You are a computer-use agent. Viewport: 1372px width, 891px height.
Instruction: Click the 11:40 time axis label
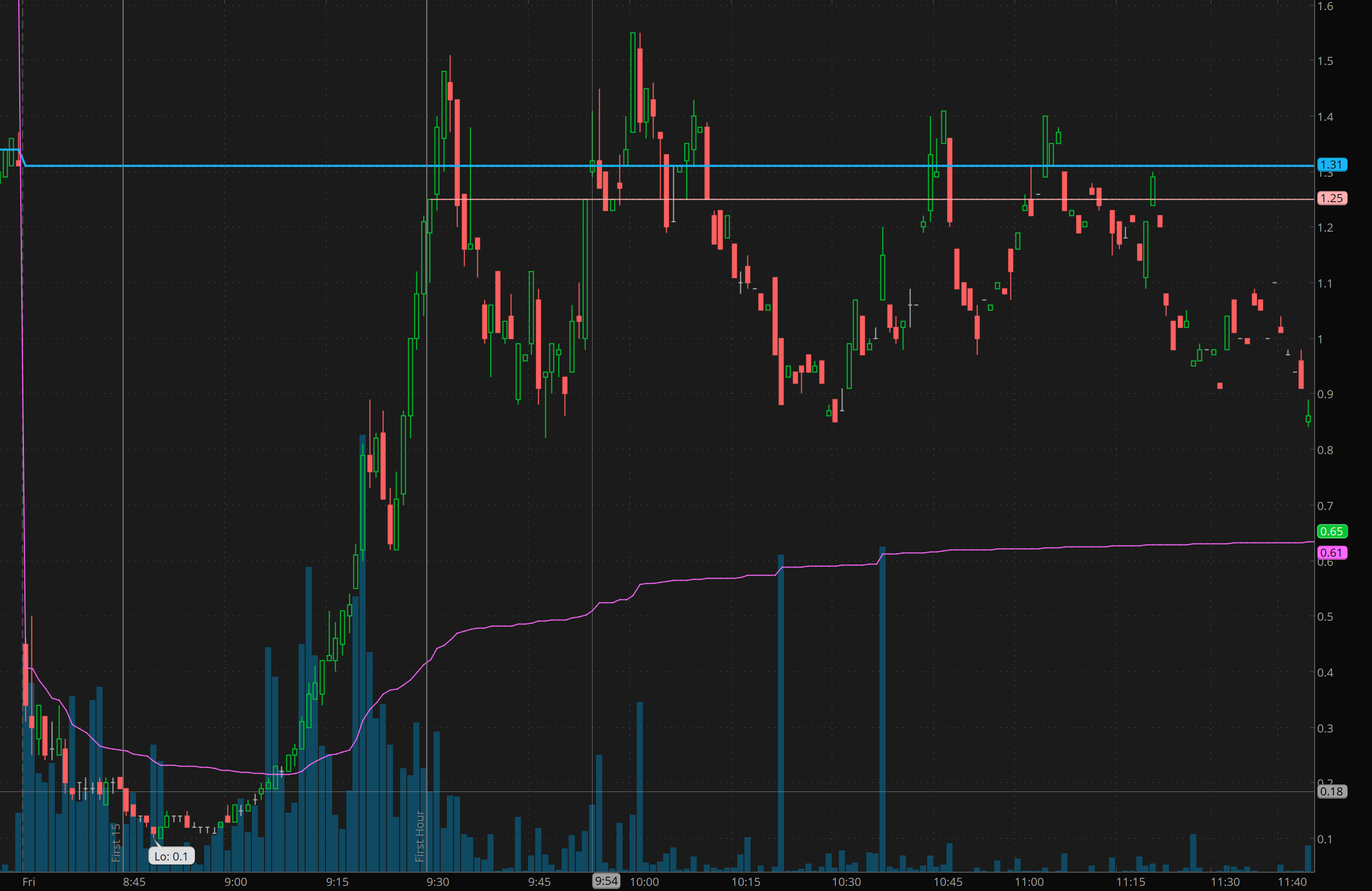click(1292, 882)
